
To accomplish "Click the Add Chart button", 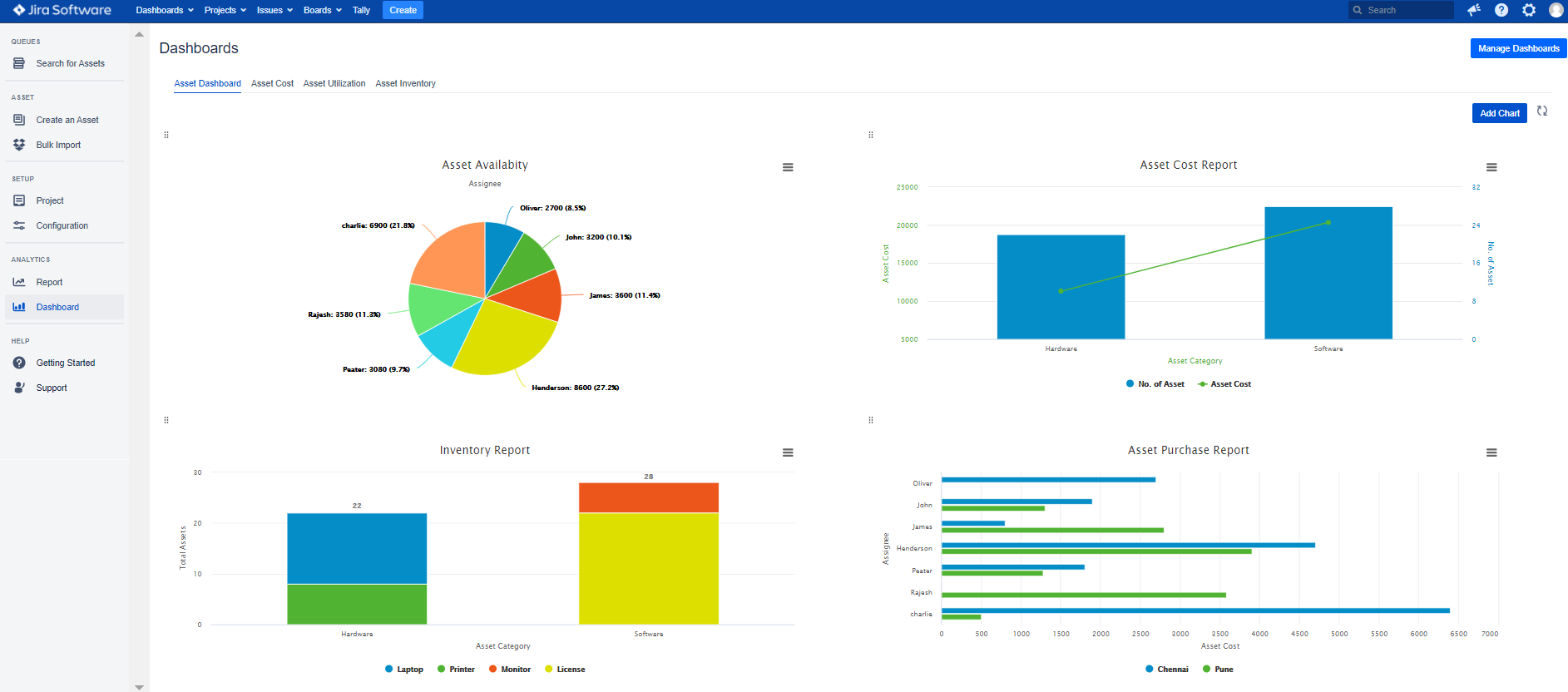I will point(1500,113).
